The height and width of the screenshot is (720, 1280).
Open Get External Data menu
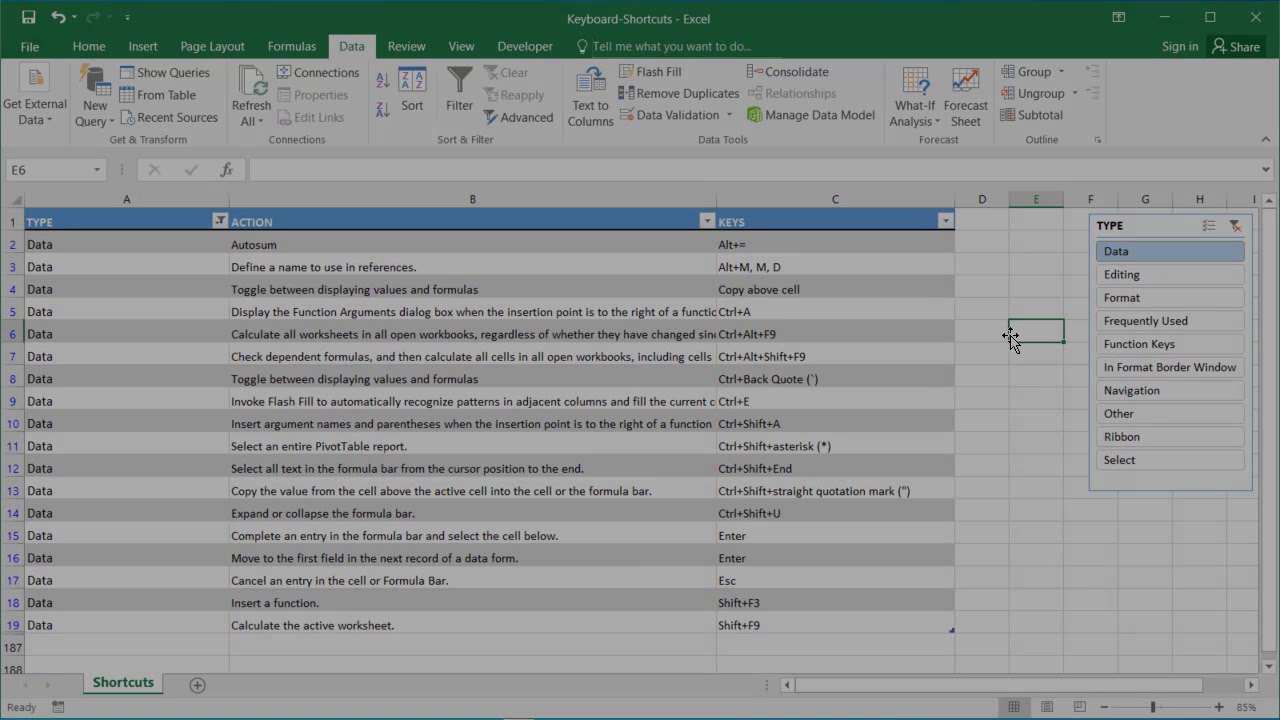coord(34,98)
